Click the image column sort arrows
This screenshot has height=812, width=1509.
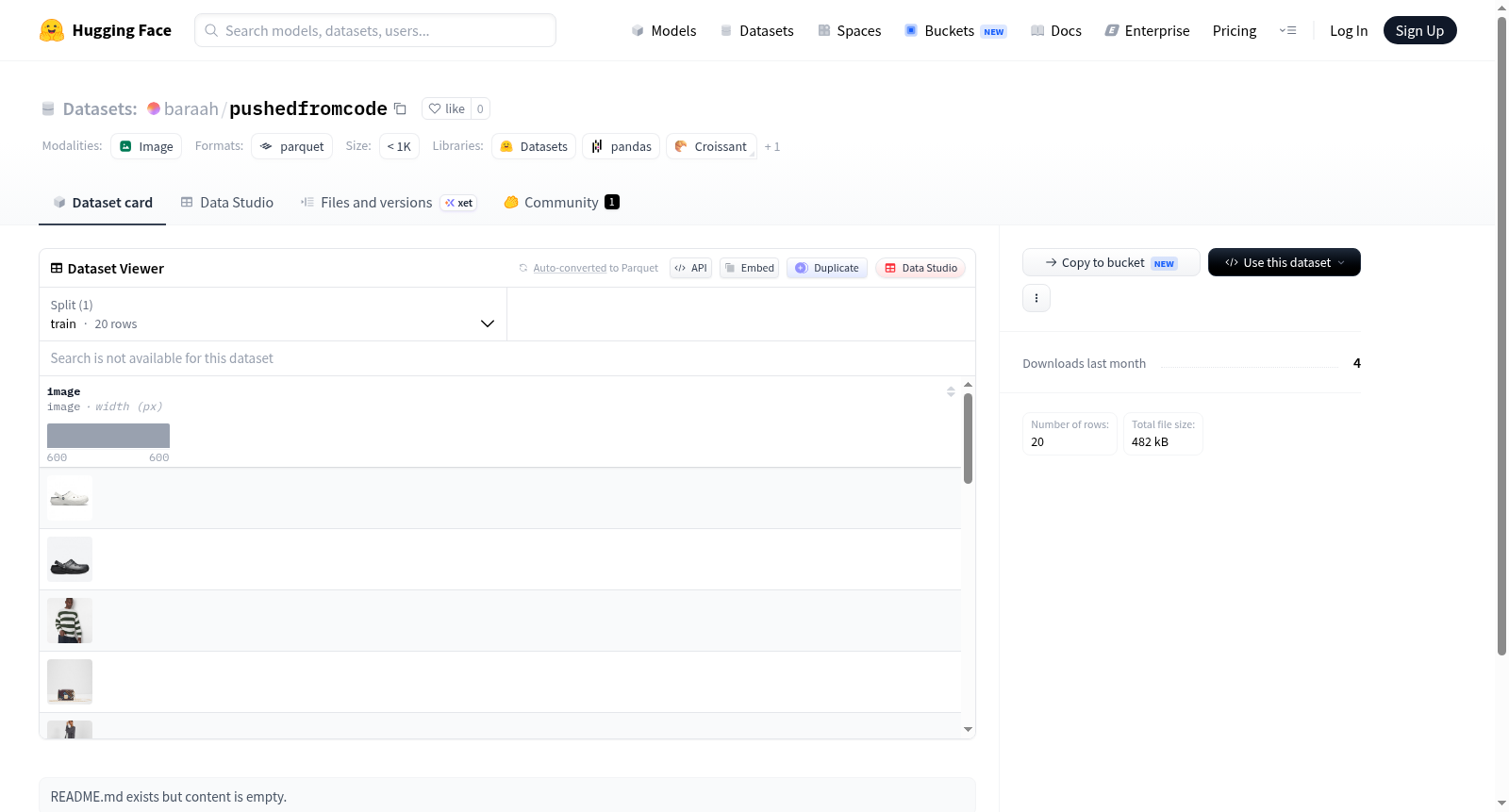(951, 391)
